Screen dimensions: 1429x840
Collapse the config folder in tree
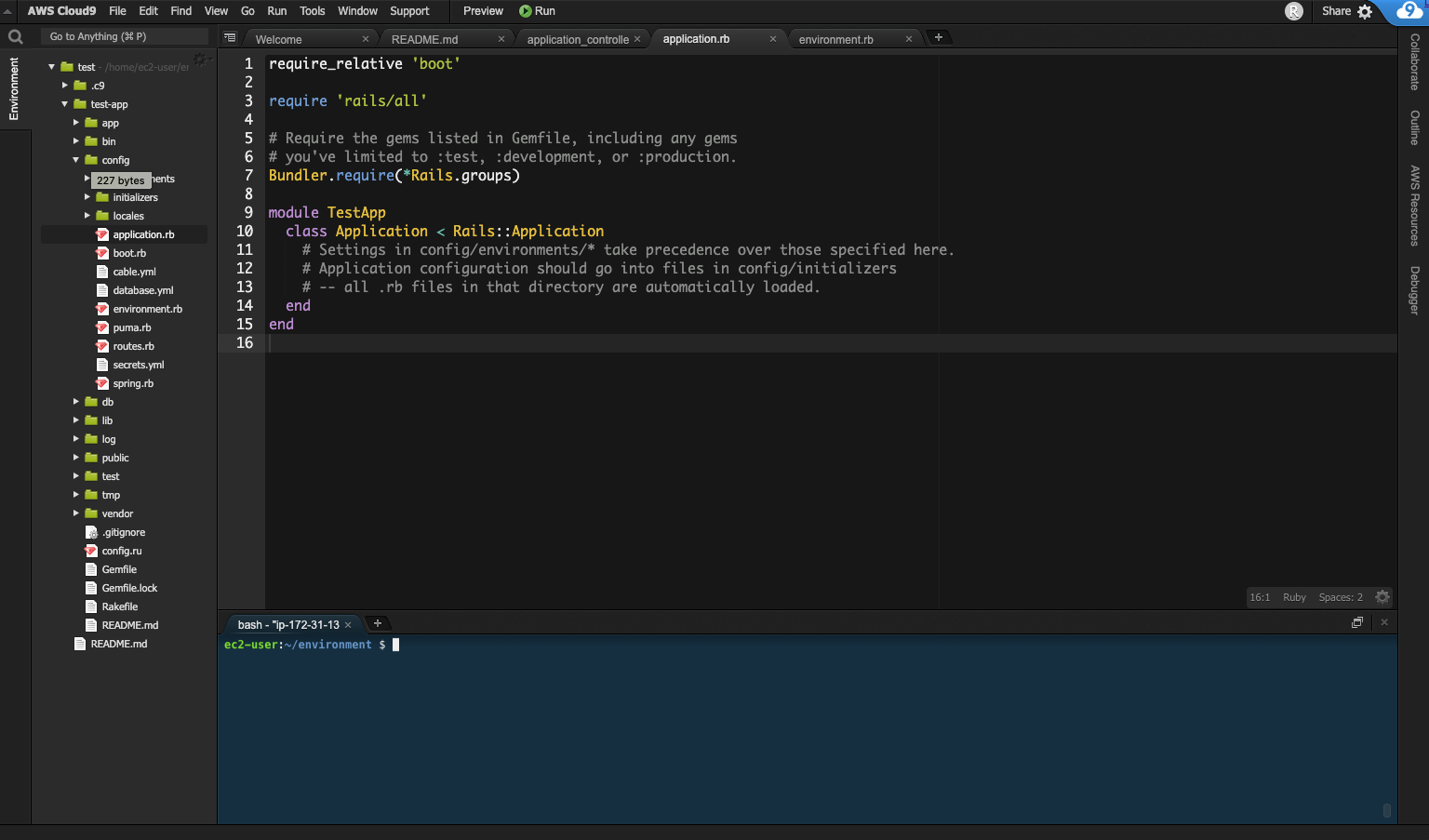[76, 160]
